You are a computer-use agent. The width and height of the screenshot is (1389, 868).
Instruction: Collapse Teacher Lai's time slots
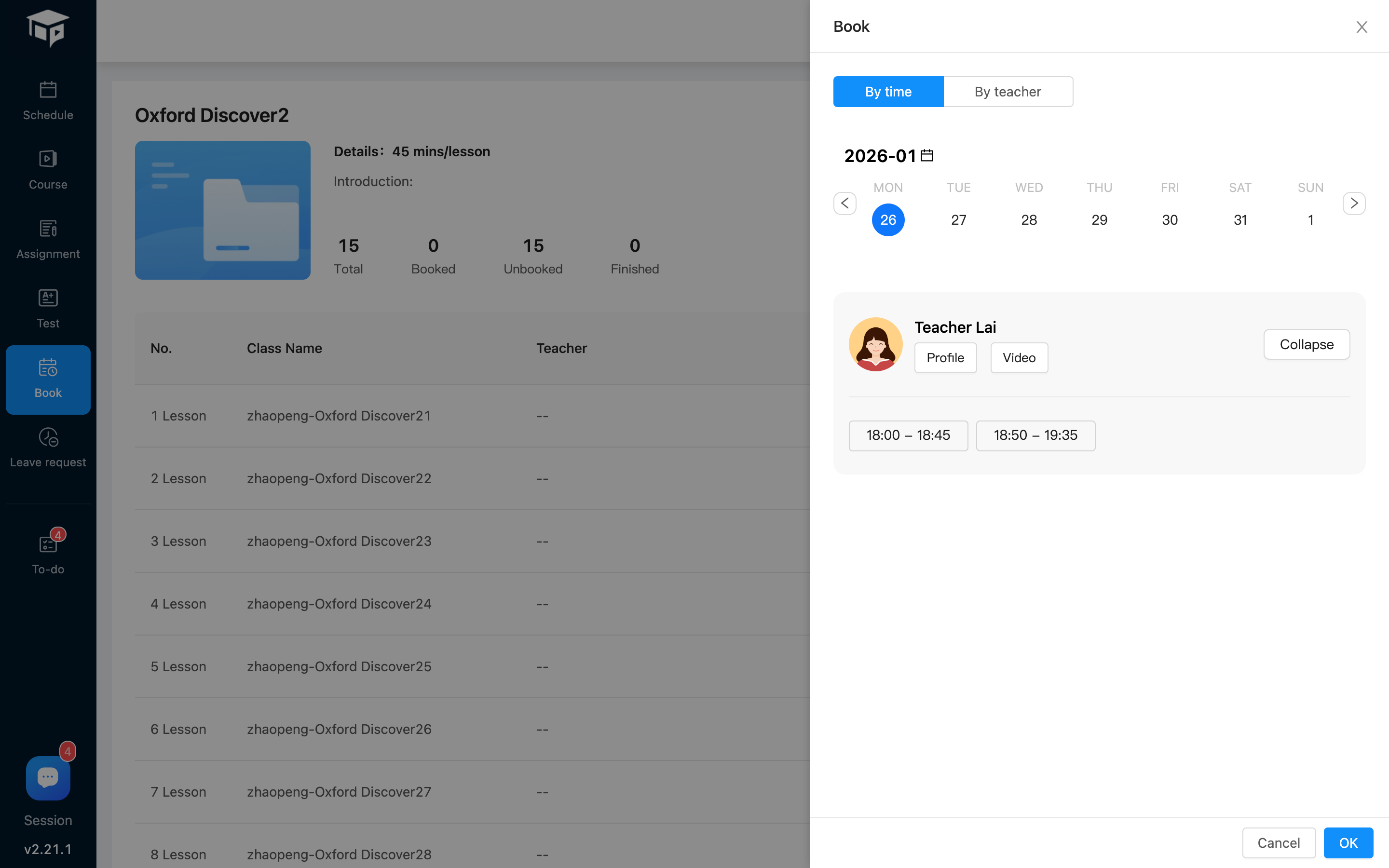coord(1307,344)
